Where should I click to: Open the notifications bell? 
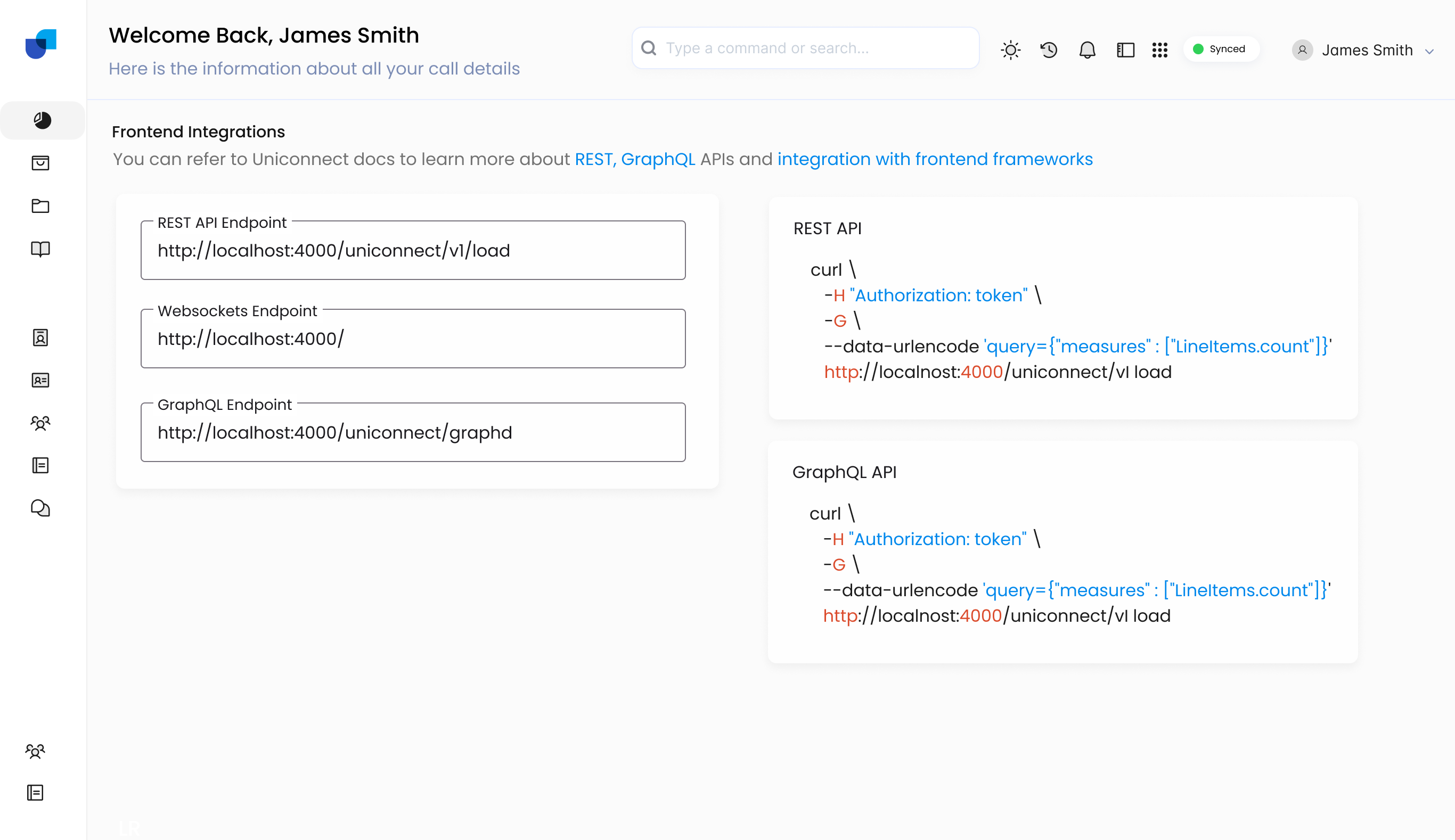1087,50
